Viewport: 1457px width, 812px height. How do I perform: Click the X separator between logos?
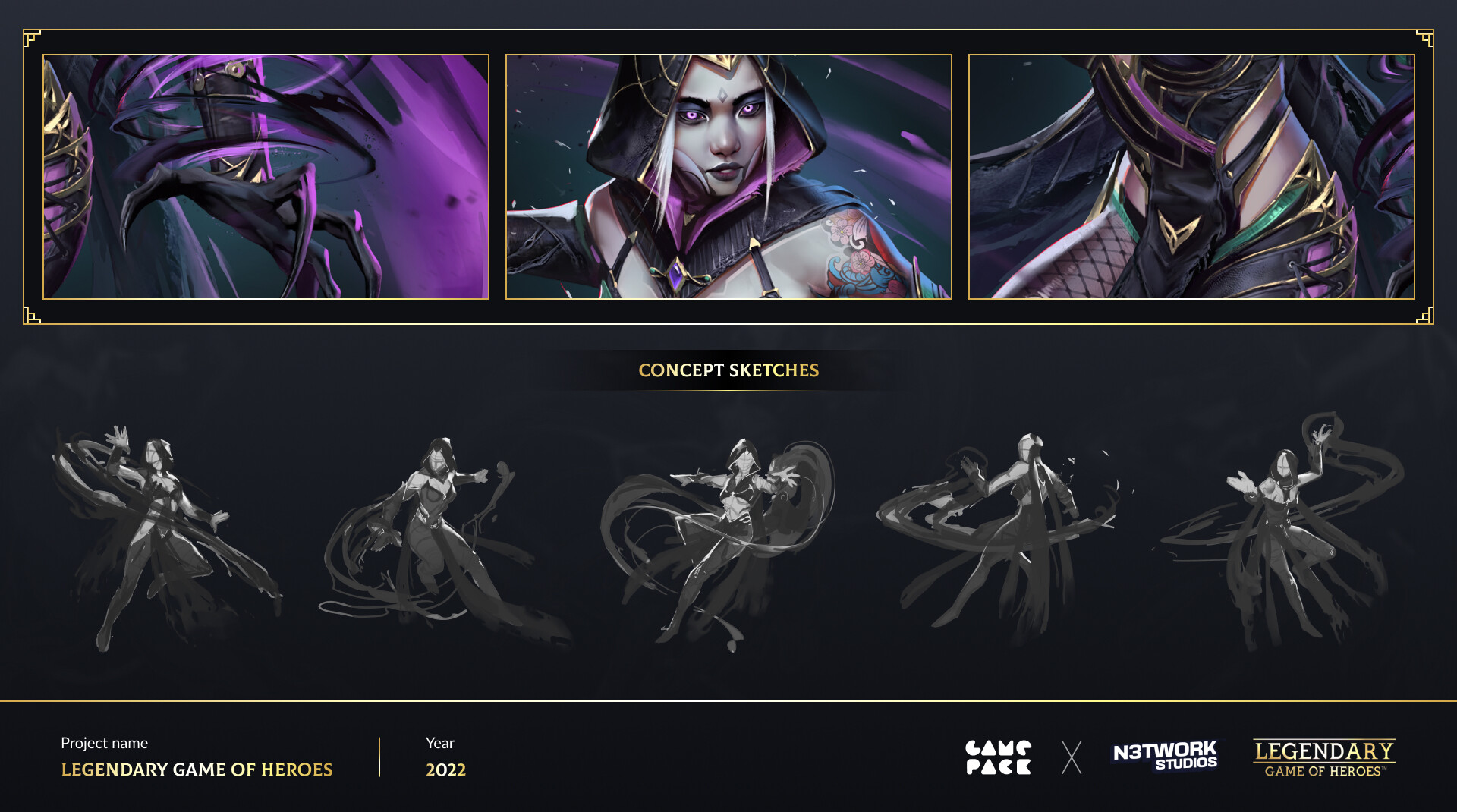(x=1072, y=757)
